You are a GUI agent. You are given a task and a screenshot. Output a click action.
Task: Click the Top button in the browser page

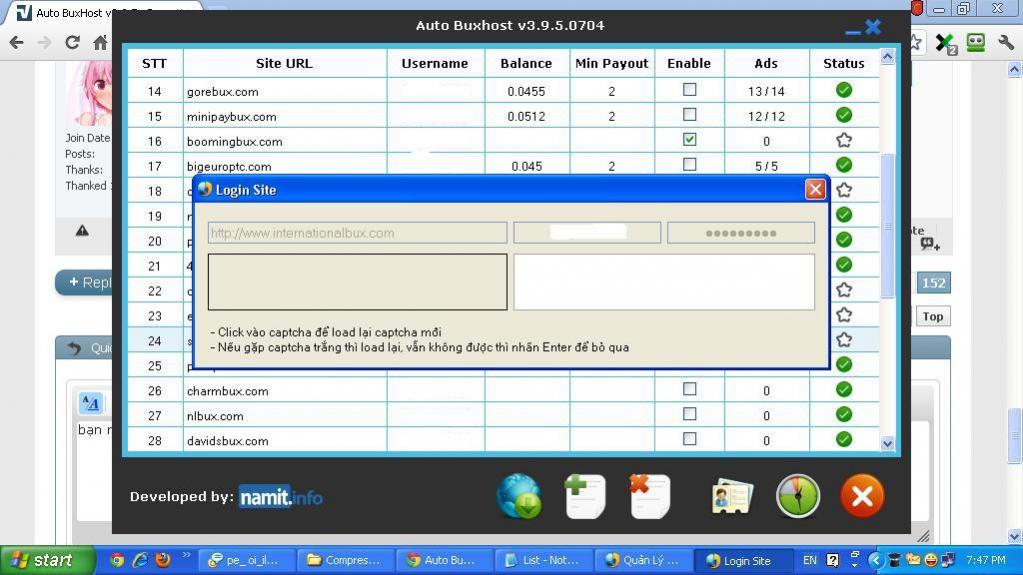pos(932,317)
